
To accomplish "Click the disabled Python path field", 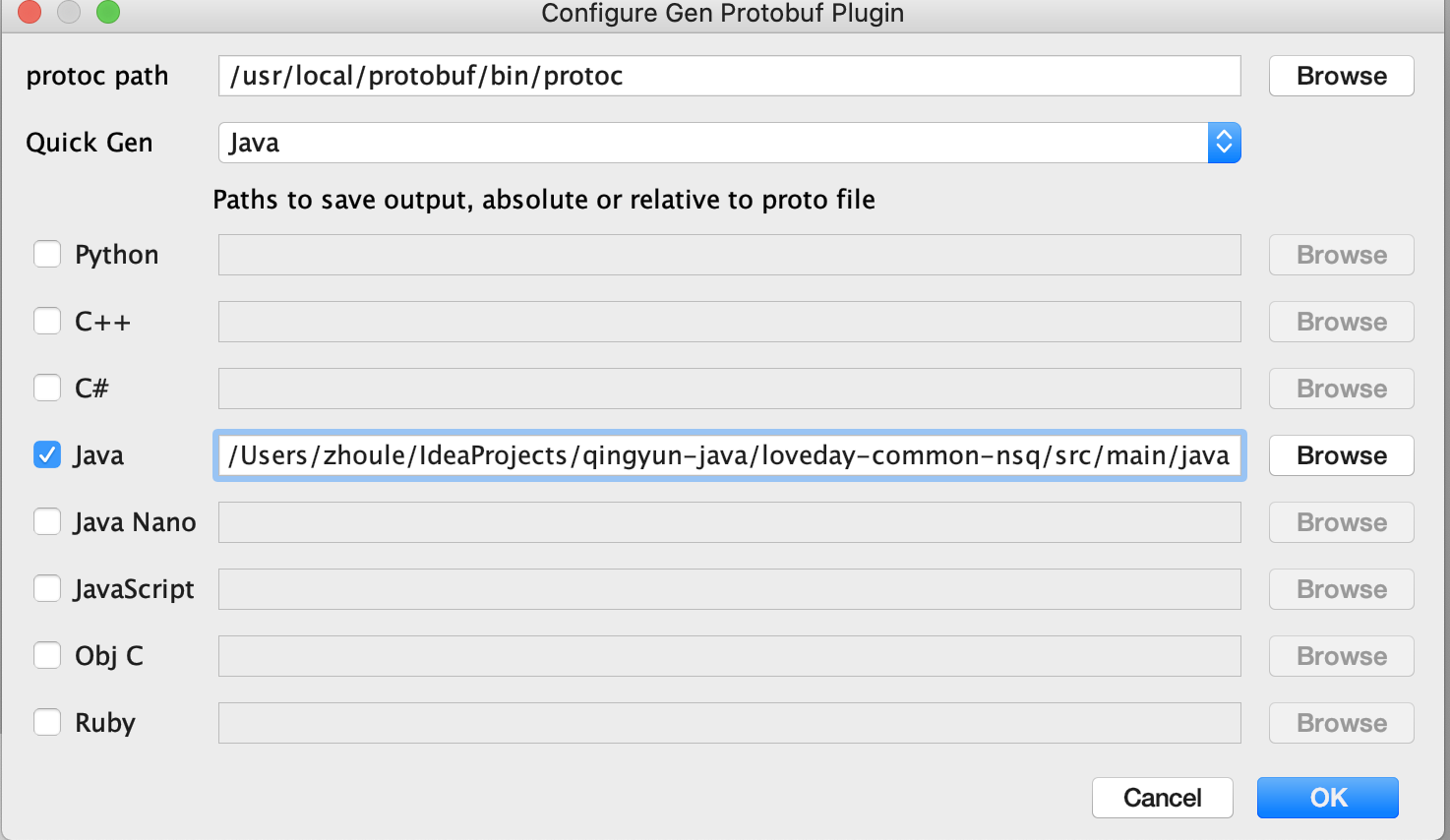I will (x=728, y=255).
